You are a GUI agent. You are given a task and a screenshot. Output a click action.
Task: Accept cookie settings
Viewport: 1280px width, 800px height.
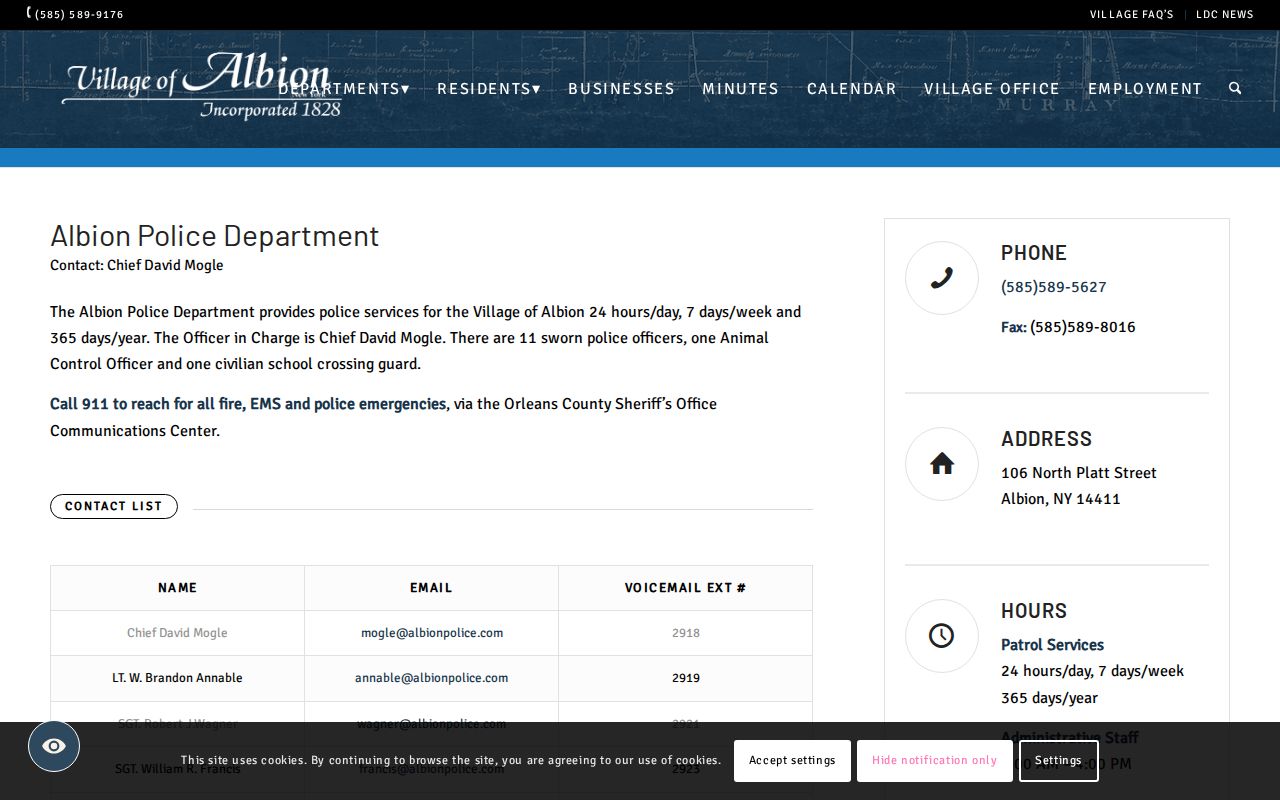pyautogui.click(x=792, y=761)
